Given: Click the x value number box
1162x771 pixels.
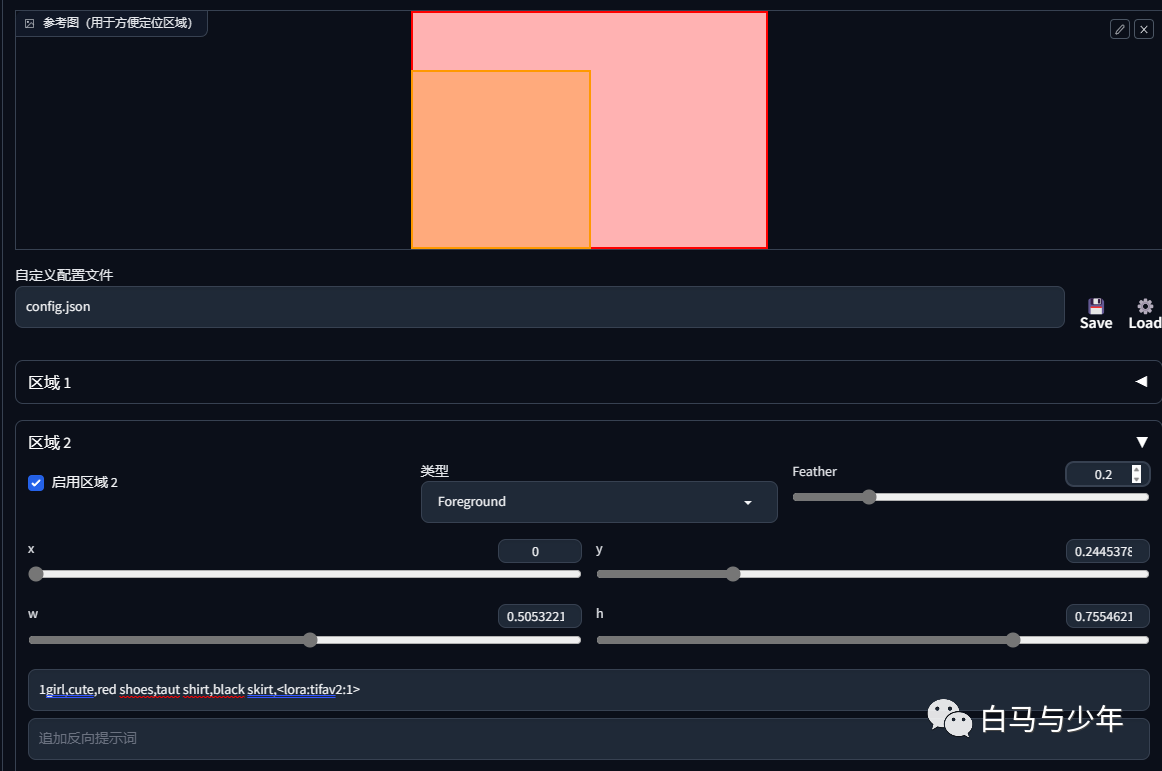Looking at the screenshot, I should (x=540, y=552).
